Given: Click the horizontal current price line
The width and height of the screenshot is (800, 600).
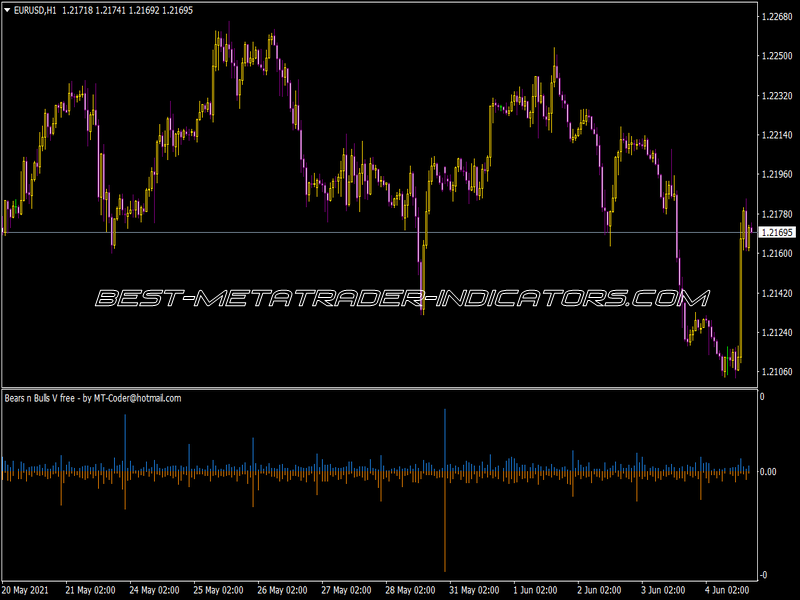Looking at the screenshot, I should (x=380, y=233).
